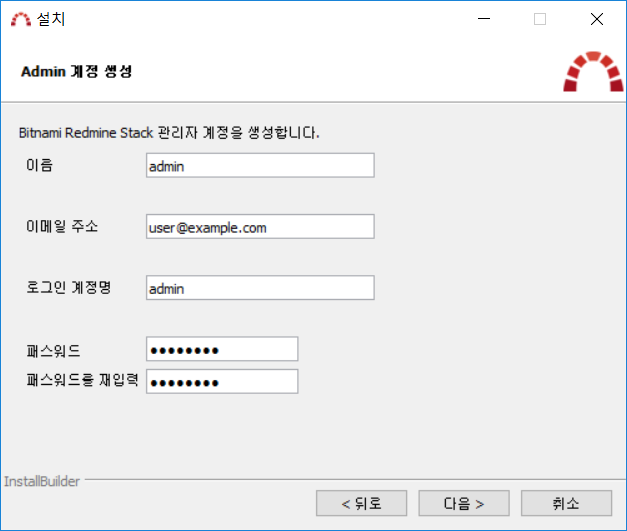Click the 'Bitnami Redmine Stack' description text
Image resolution: width=627 pixels, height=531 pixels.
pyautogui.click(x=169, y=132)
